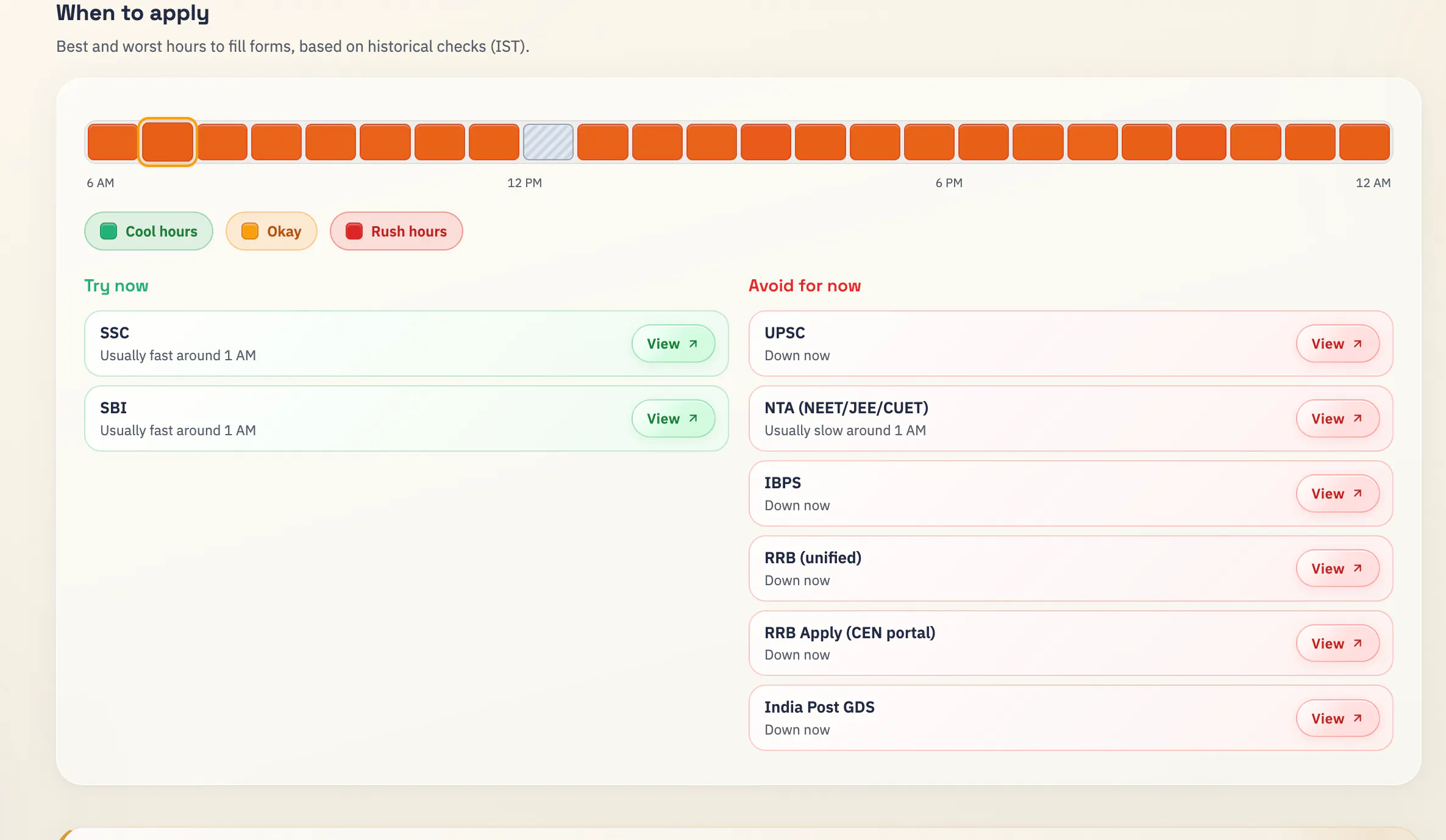1446x840 pixels.
Task: Click the SBI card title
Action: click(x=113, y=408)
